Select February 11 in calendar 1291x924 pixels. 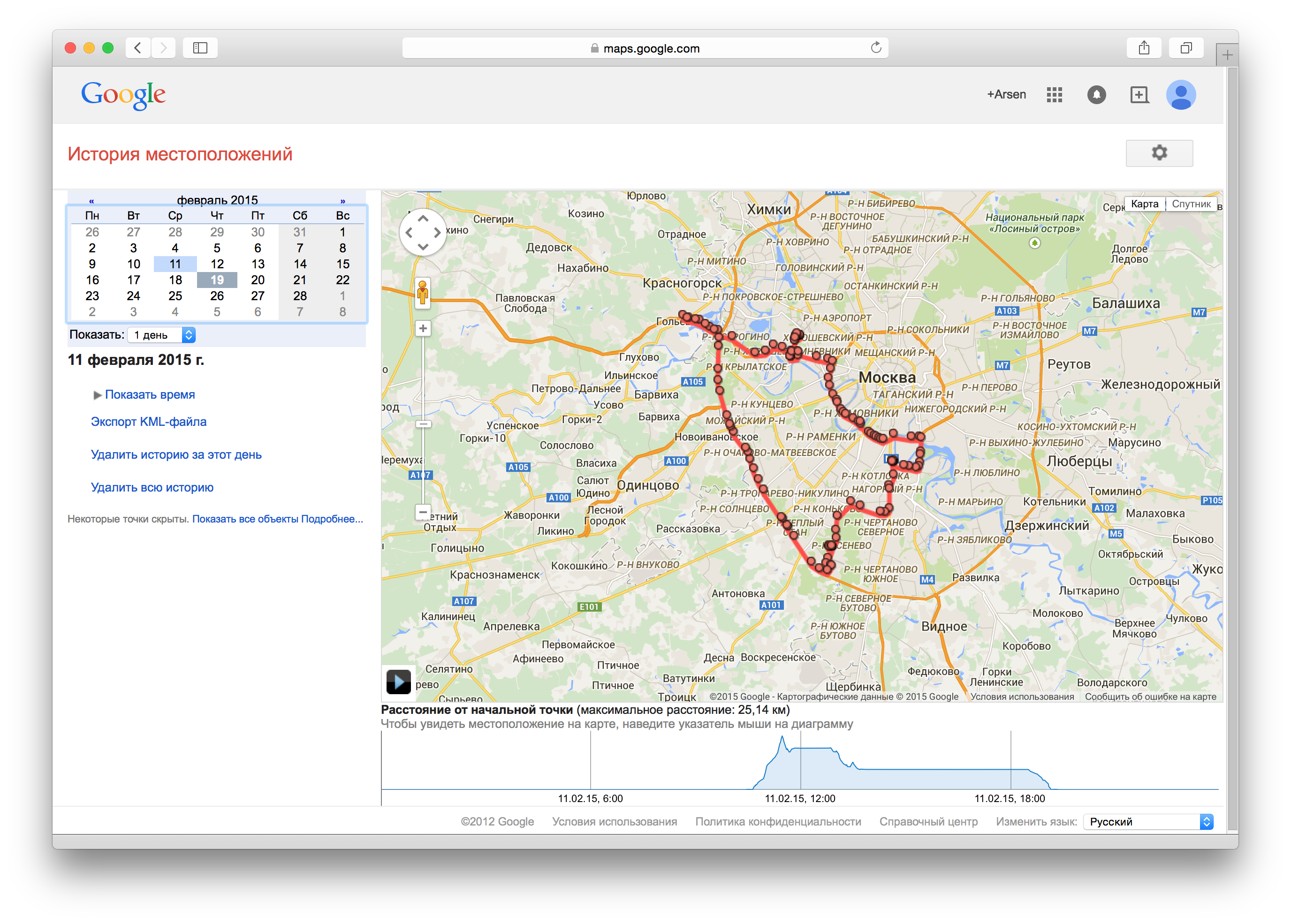pos(175,264)
